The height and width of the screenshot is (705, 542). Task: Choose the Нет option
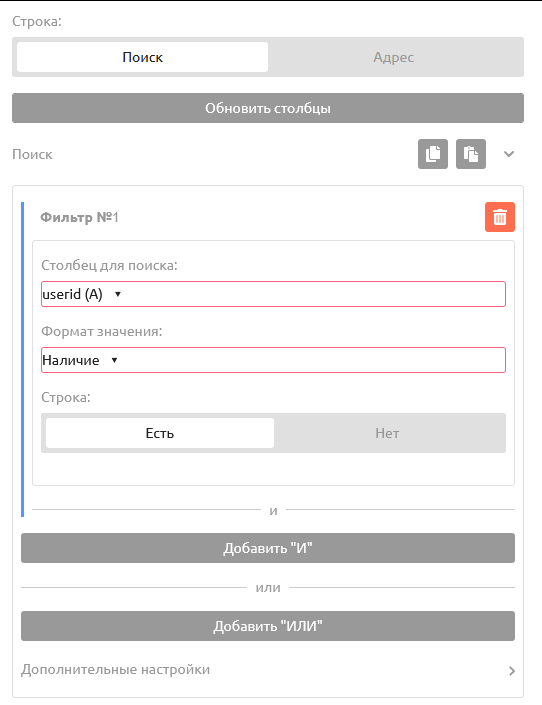[x=387, y=433]
